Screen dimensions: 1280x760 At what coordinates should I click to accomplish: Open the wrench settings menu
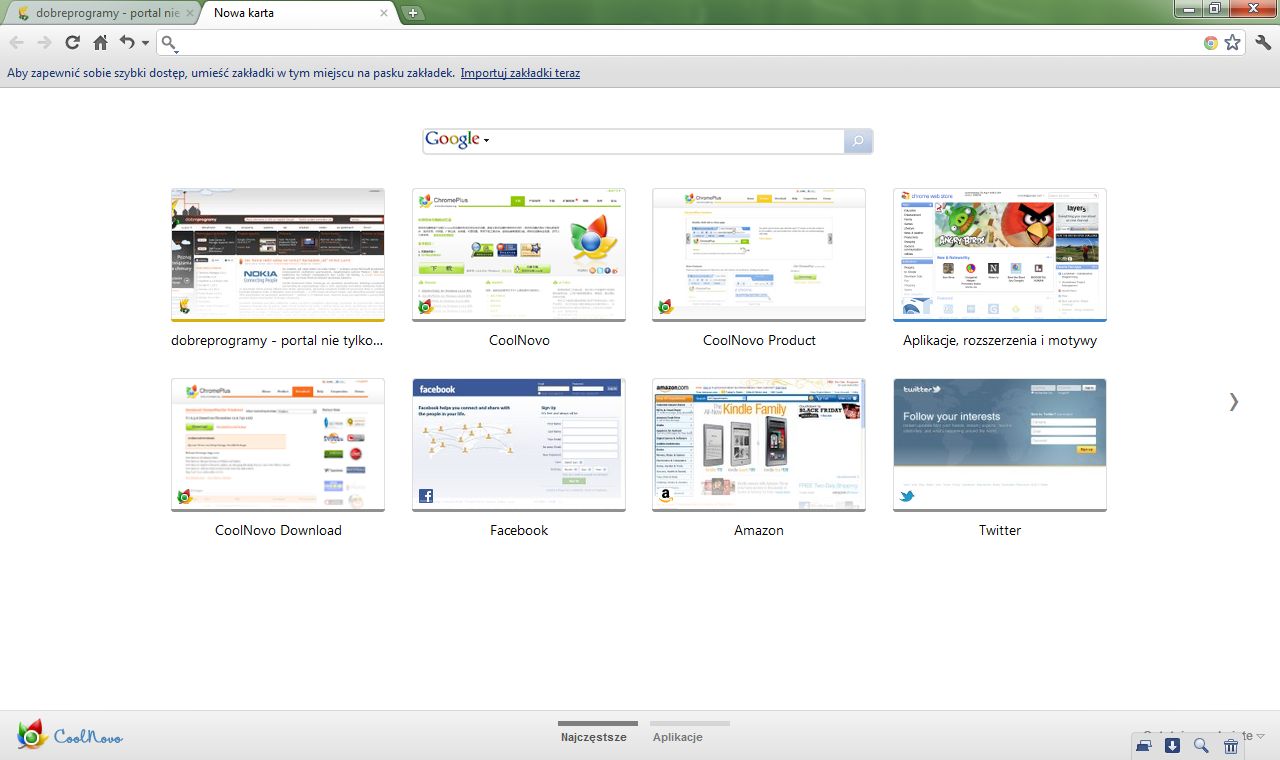point(1263,42)
